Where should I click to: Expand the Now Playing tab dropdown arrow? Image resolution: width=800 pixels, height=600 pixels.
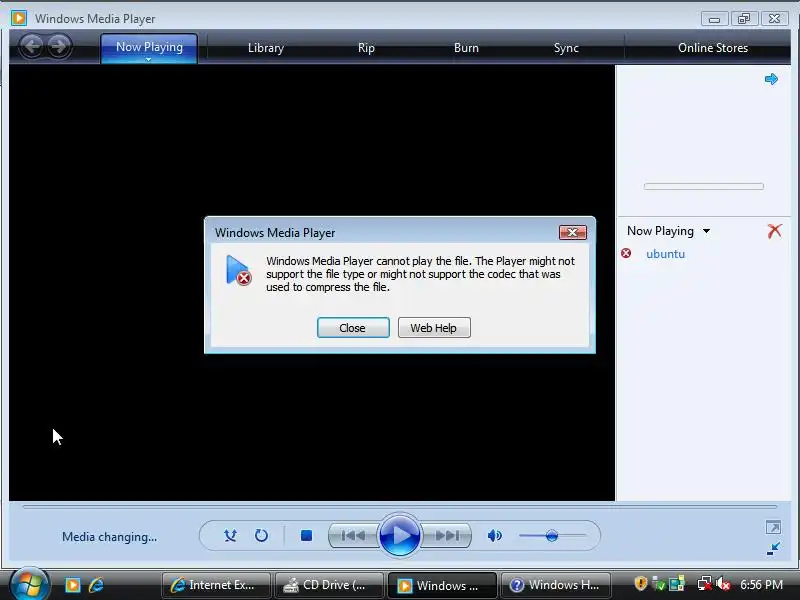[x=148, y=59]
